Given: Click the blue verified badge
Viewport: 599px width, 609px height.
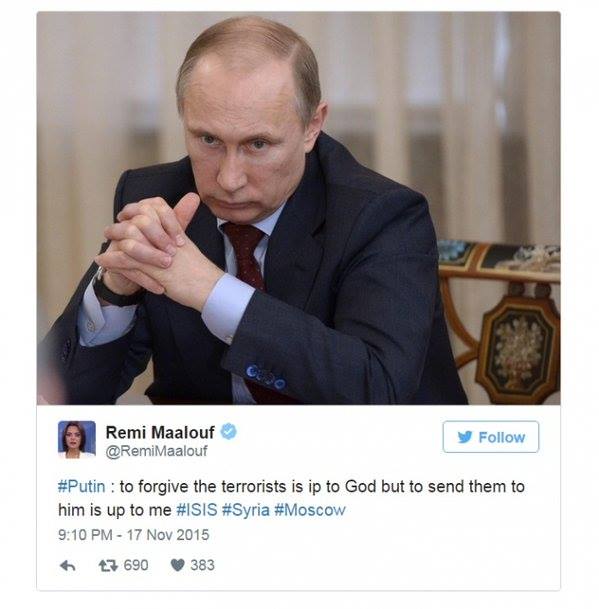Looking at the screenshot, I should coord(229,432).
